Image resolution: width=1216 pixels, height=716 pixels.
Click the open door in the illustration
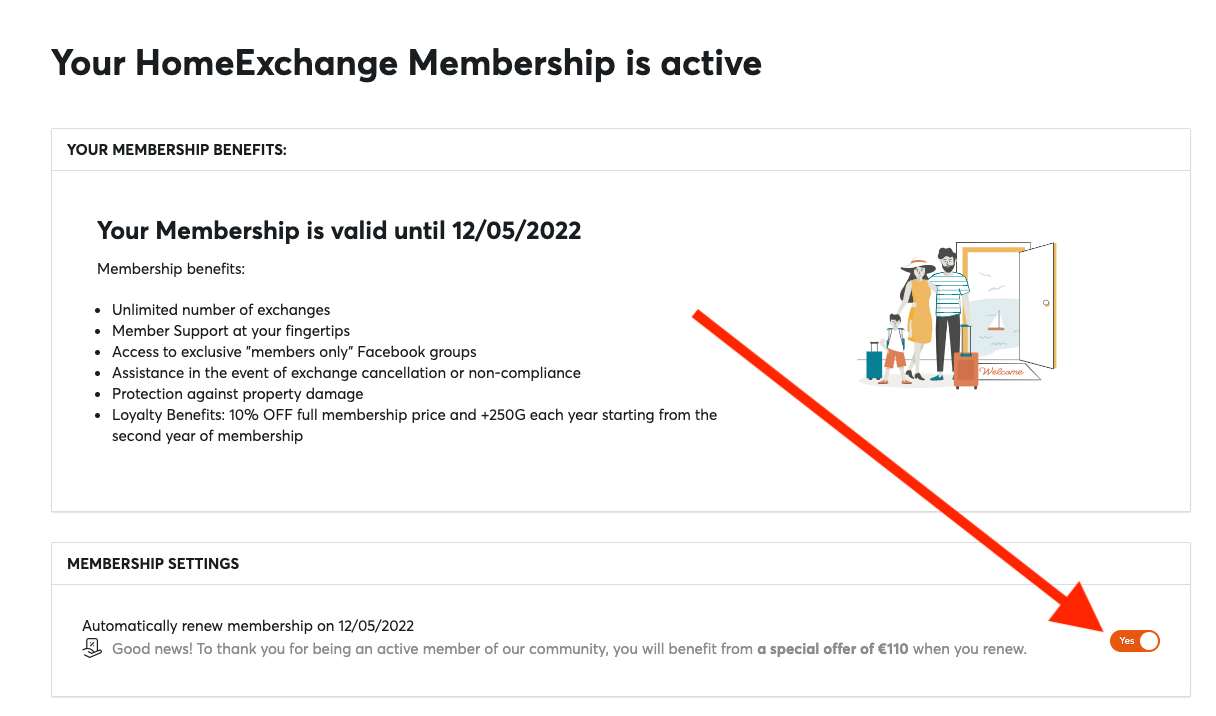(x=1036, y=306)
